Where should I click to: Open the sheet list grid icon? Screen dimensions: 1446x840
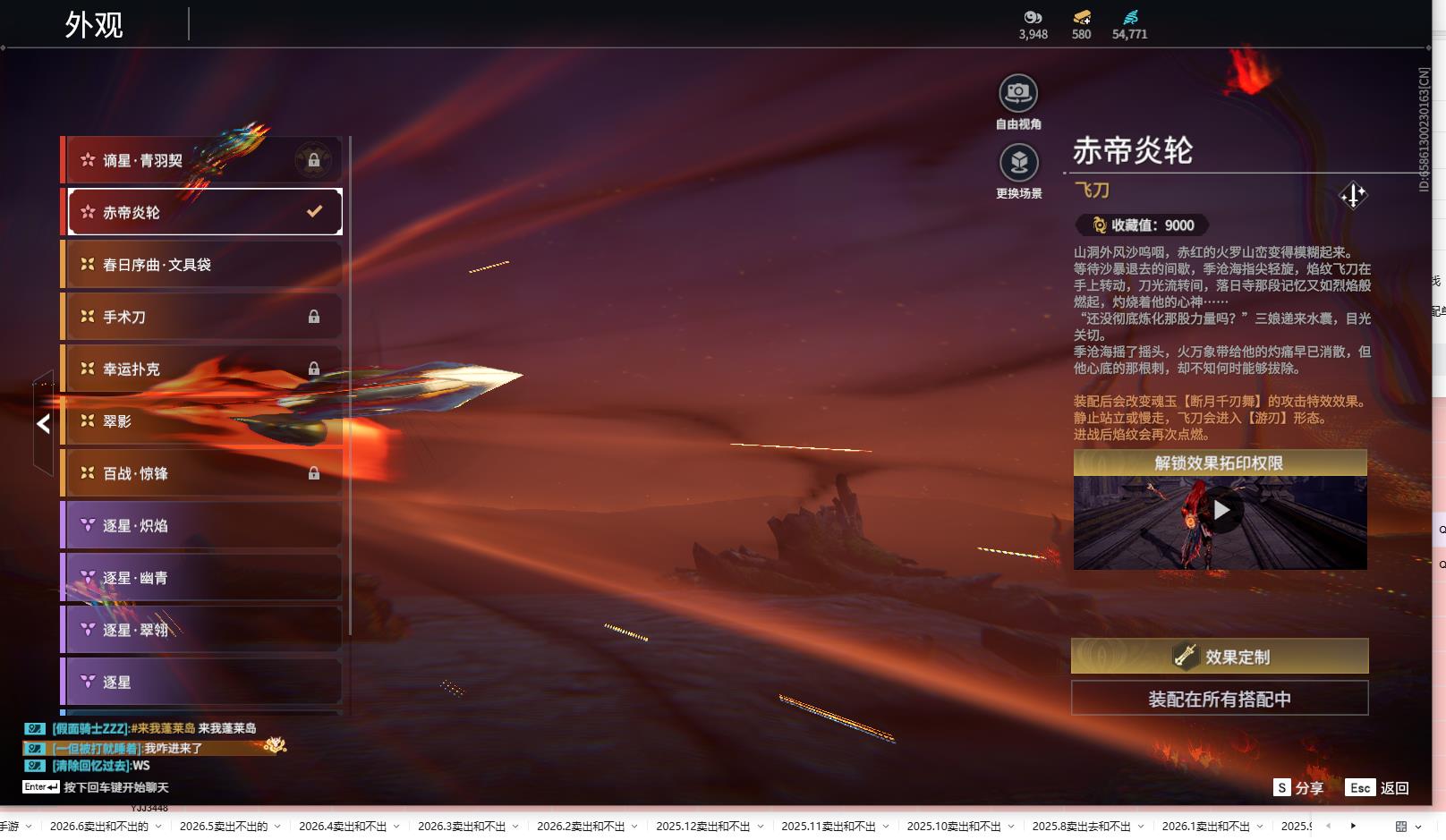(x=1401, y=826)
